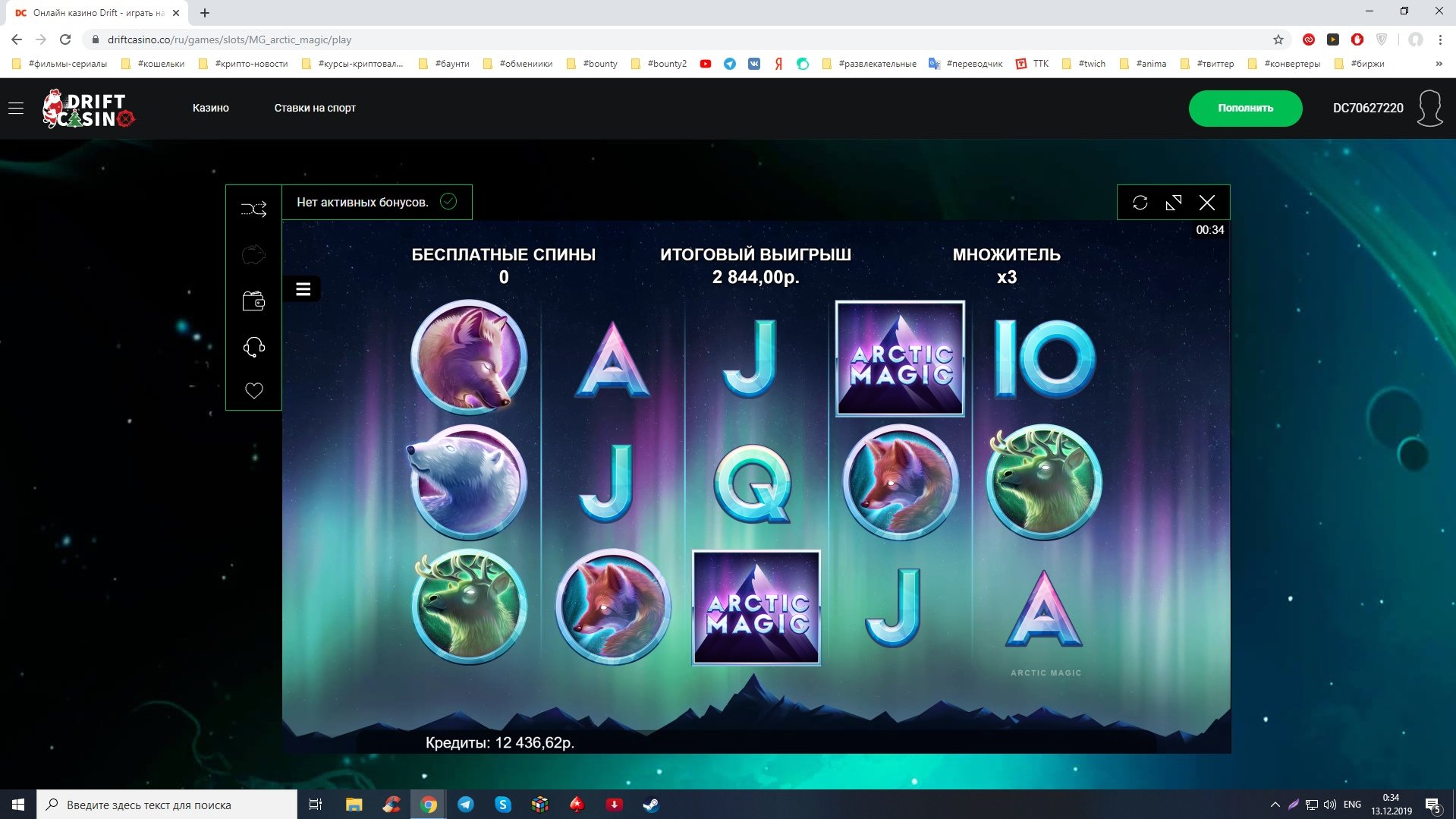Viewport: 1456px width, 819px height.
Task: Click the Drift Casino logo
Action: pos(89,109)
